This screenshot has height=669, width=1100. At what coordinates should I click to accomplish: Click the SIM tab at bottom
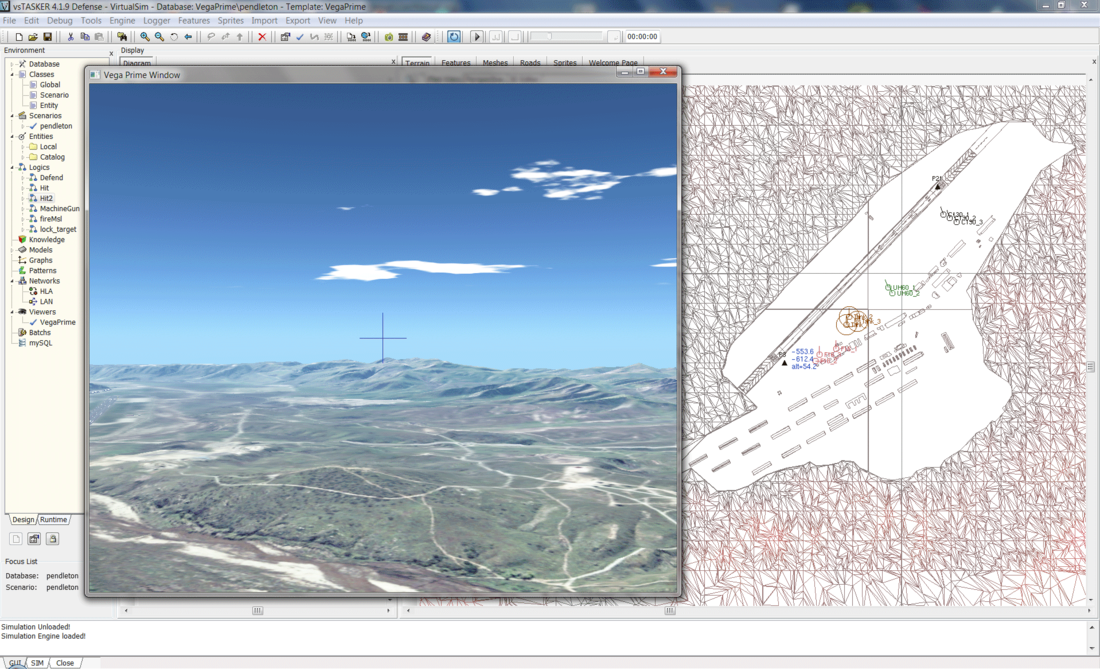click(x=37, y=663)
